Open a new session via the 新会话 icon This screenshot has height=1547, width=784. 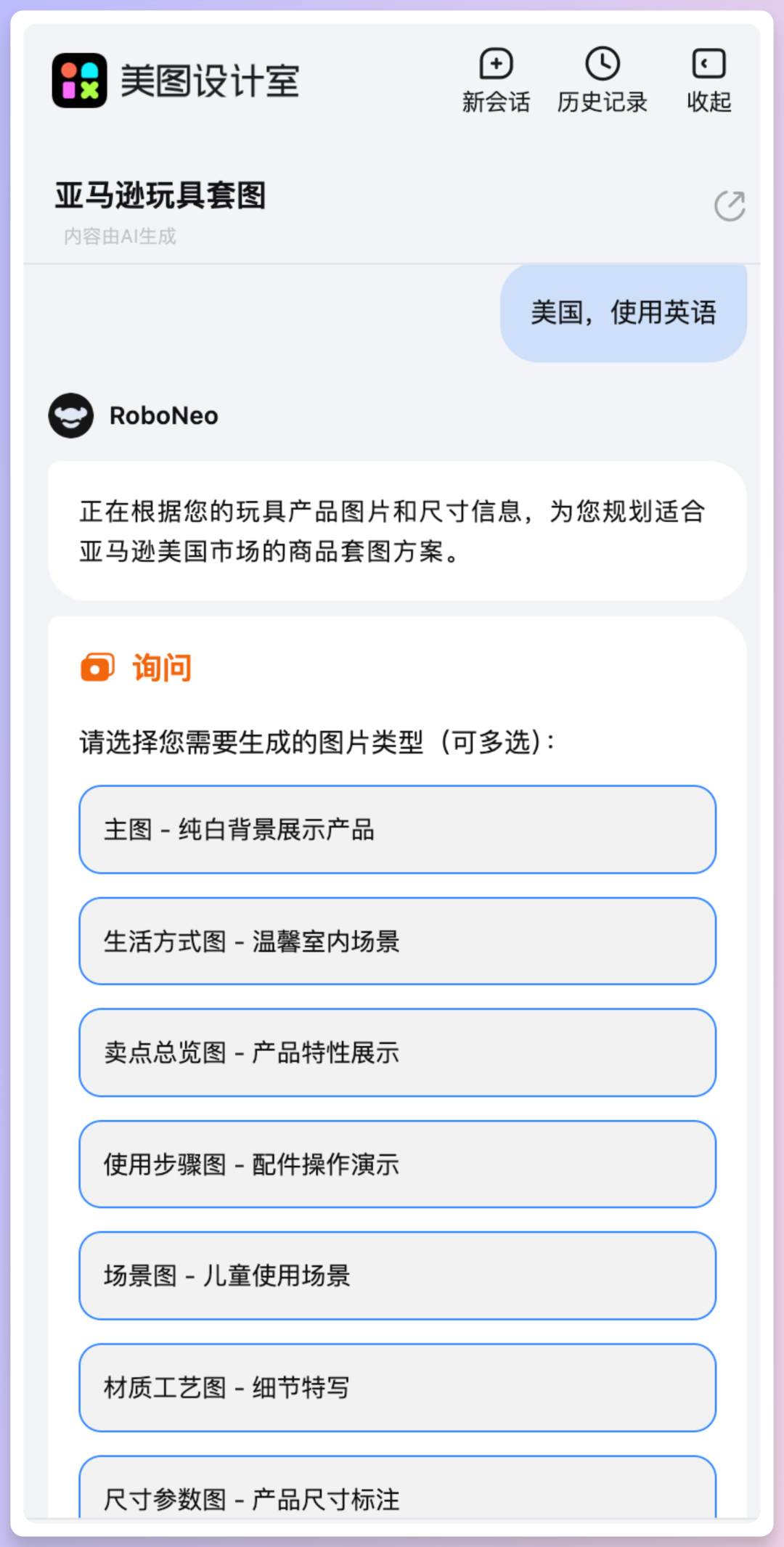tap(496, 64)
